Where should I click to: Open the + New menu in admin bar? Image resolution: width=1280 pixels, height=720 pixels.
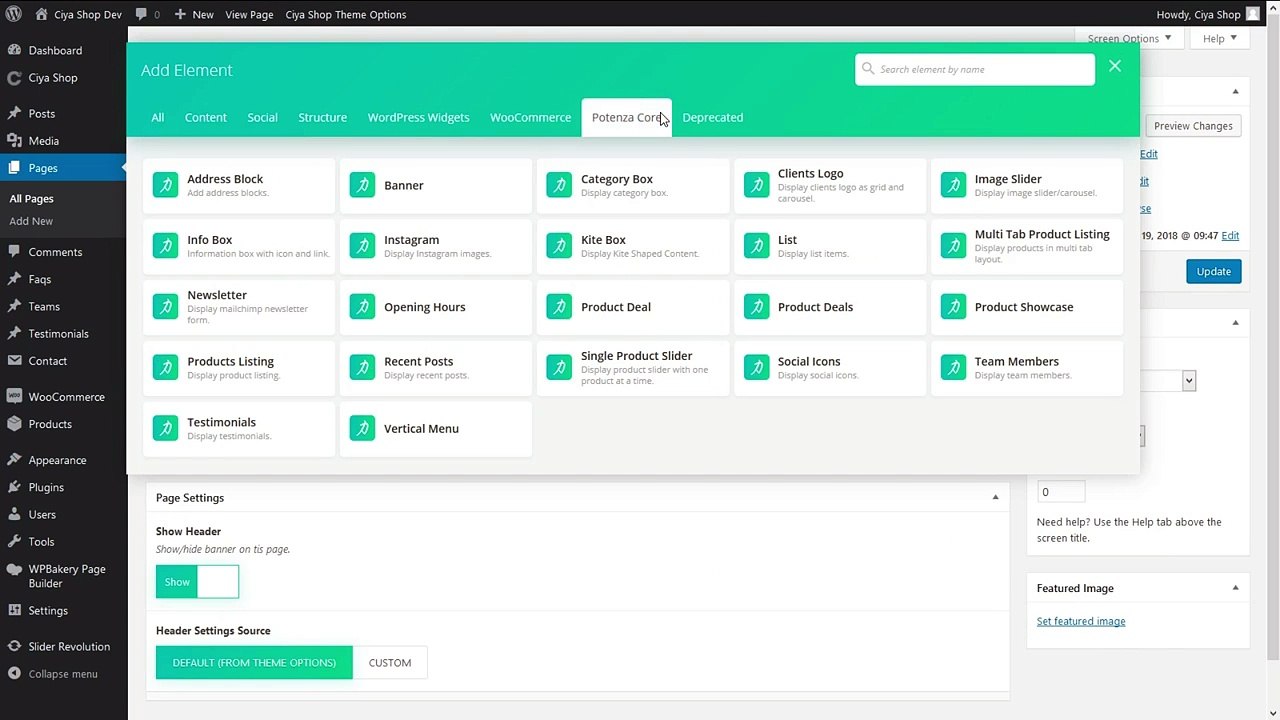tap(194, 14)
